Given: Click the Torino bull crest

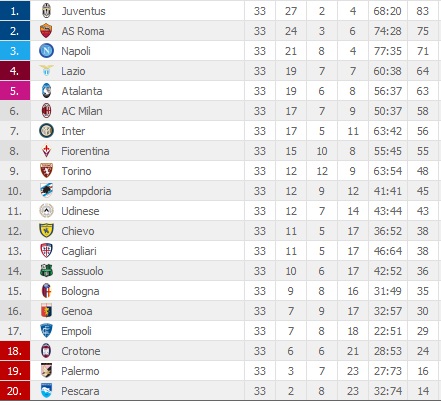Looking at the screenshot, I should point(46,171).
